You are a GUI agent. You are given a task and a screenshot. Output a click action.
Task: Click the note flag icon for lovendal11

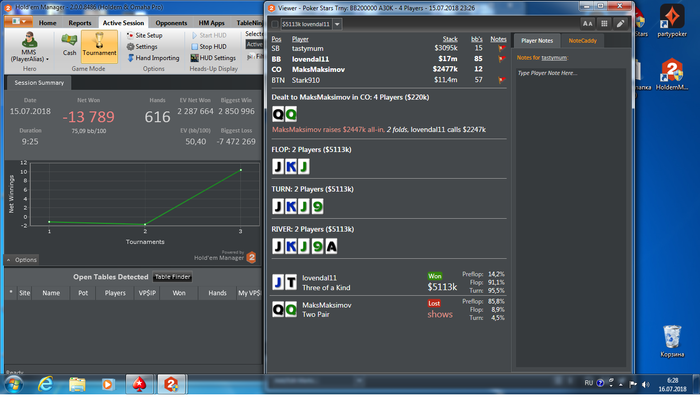point(501,59)
